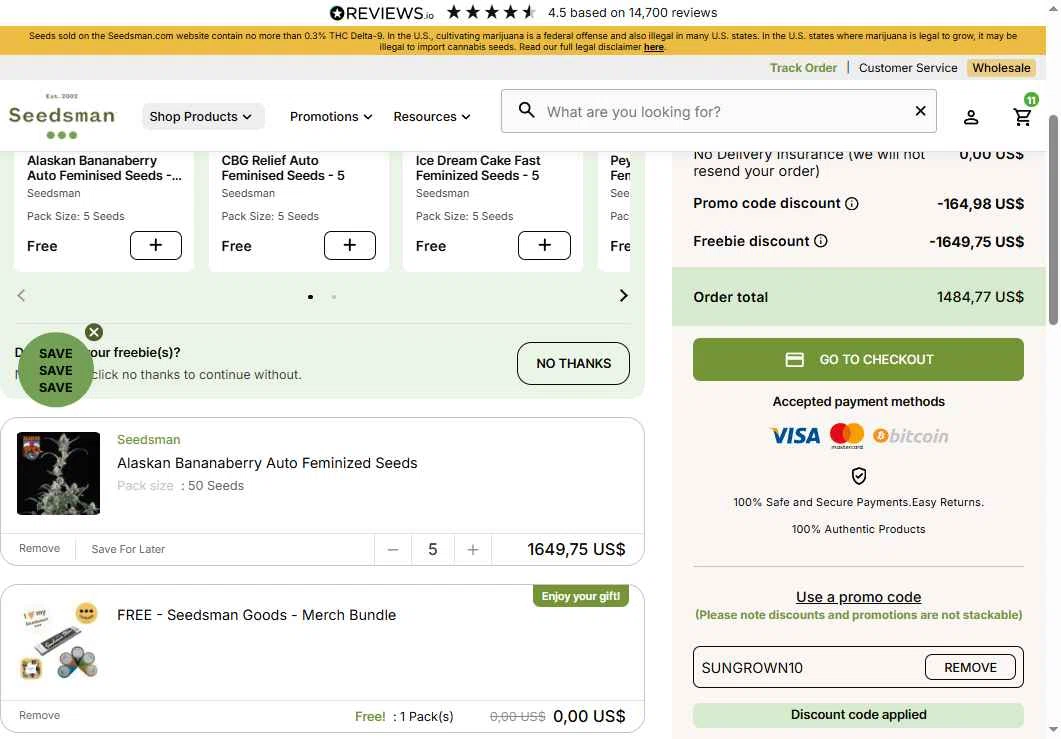Click NO THANKS freebie button
The width and height of the screenshot is (1061, 739).
(x=573, y=363)
